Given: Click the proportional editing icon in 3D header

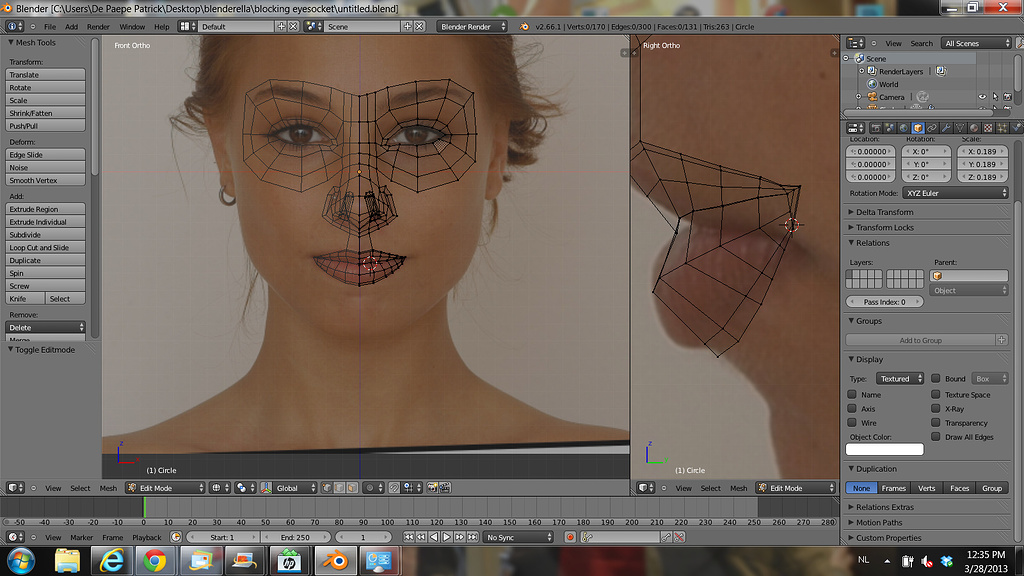Looking at the screenshot, I should (373, 488).
